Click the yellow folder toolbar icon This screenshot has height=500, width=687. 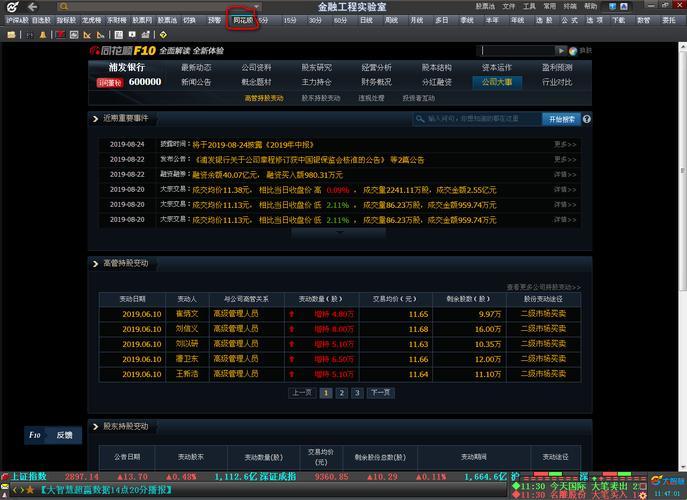tap(11, 35)
